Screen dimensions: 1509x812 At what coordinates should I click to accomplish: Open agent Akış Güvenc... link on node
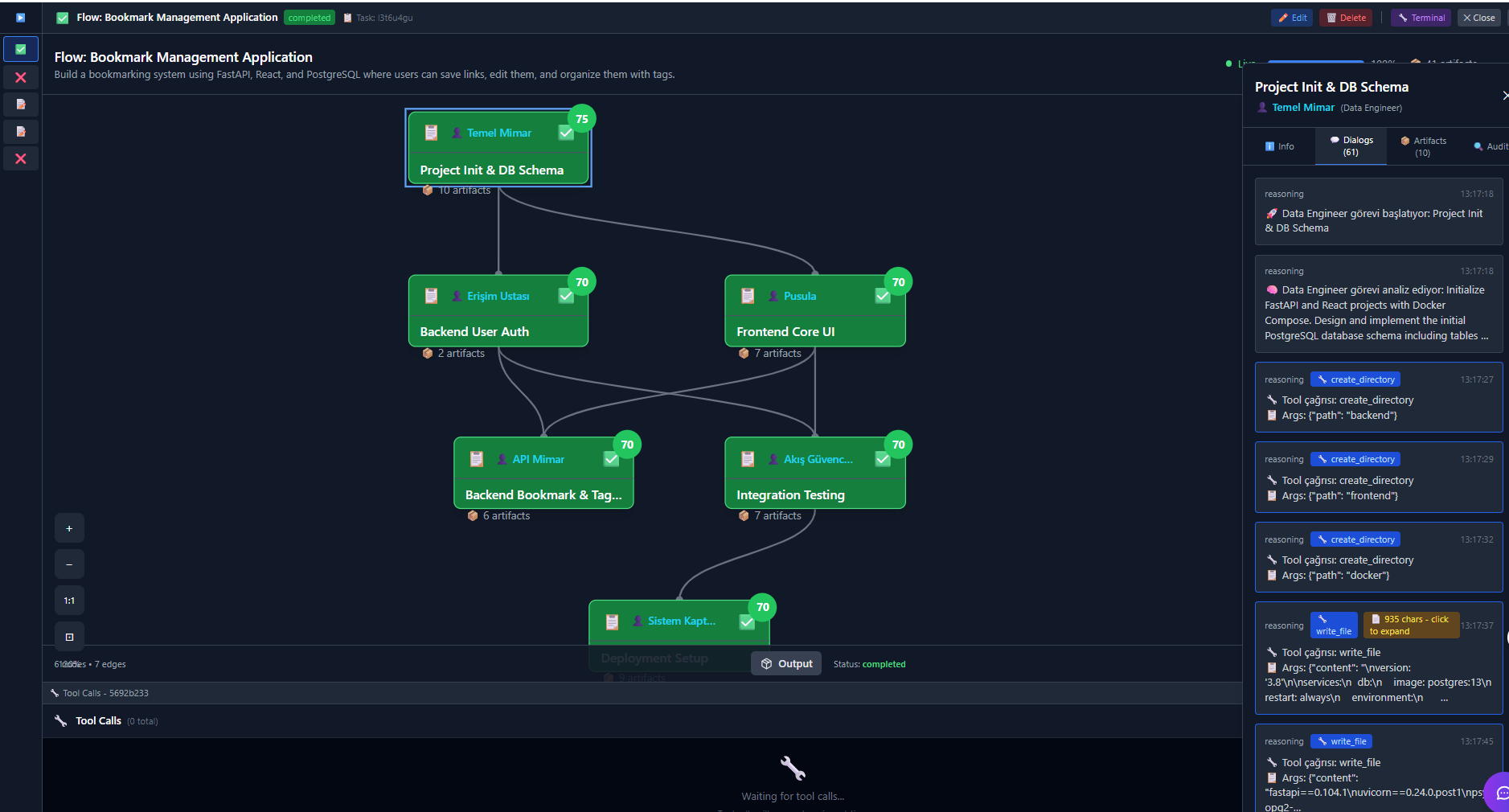[x=818, y=459]
